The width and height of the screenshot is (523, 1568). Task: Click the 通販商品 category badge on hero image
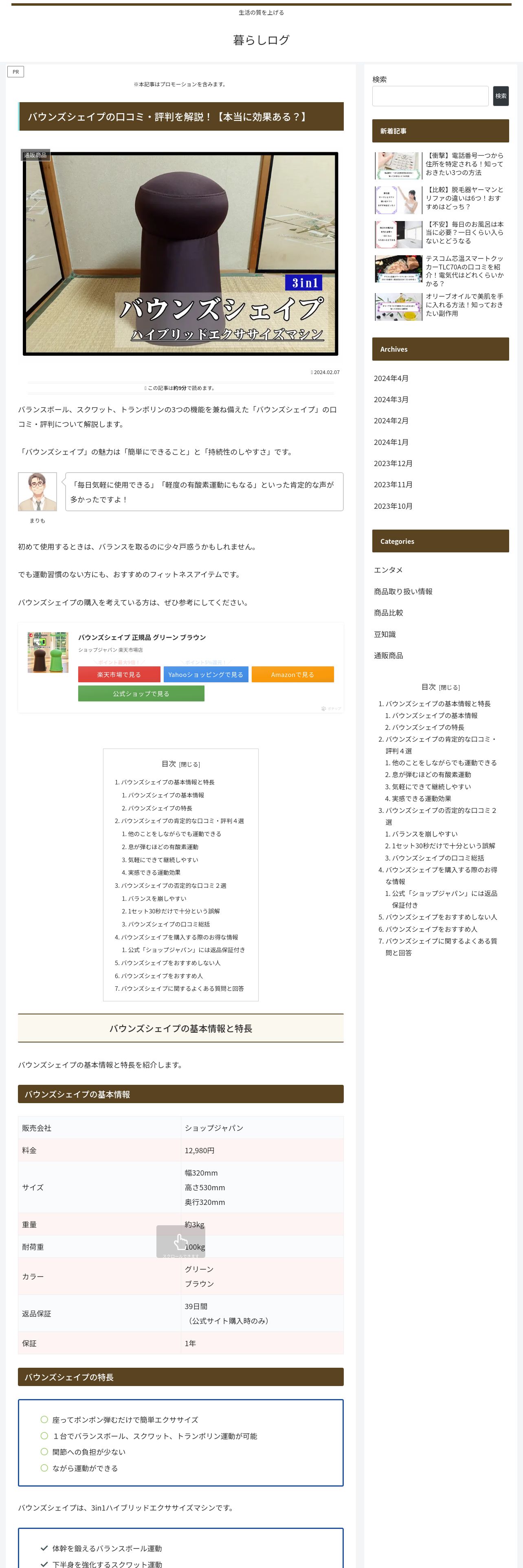click(x=35, y=155)
